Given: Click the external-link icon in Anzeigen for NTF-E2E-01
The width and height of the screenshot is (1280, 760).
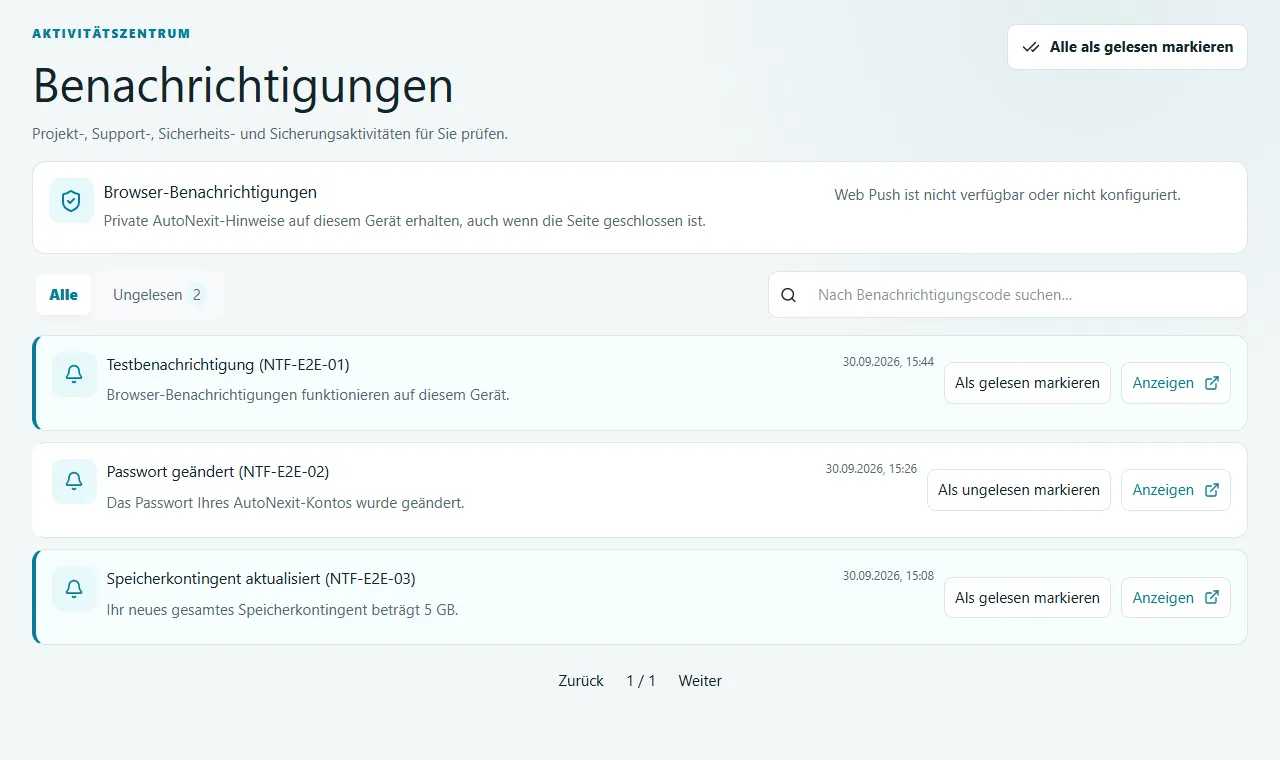Looking at the screenshot, I should 1212,383.
